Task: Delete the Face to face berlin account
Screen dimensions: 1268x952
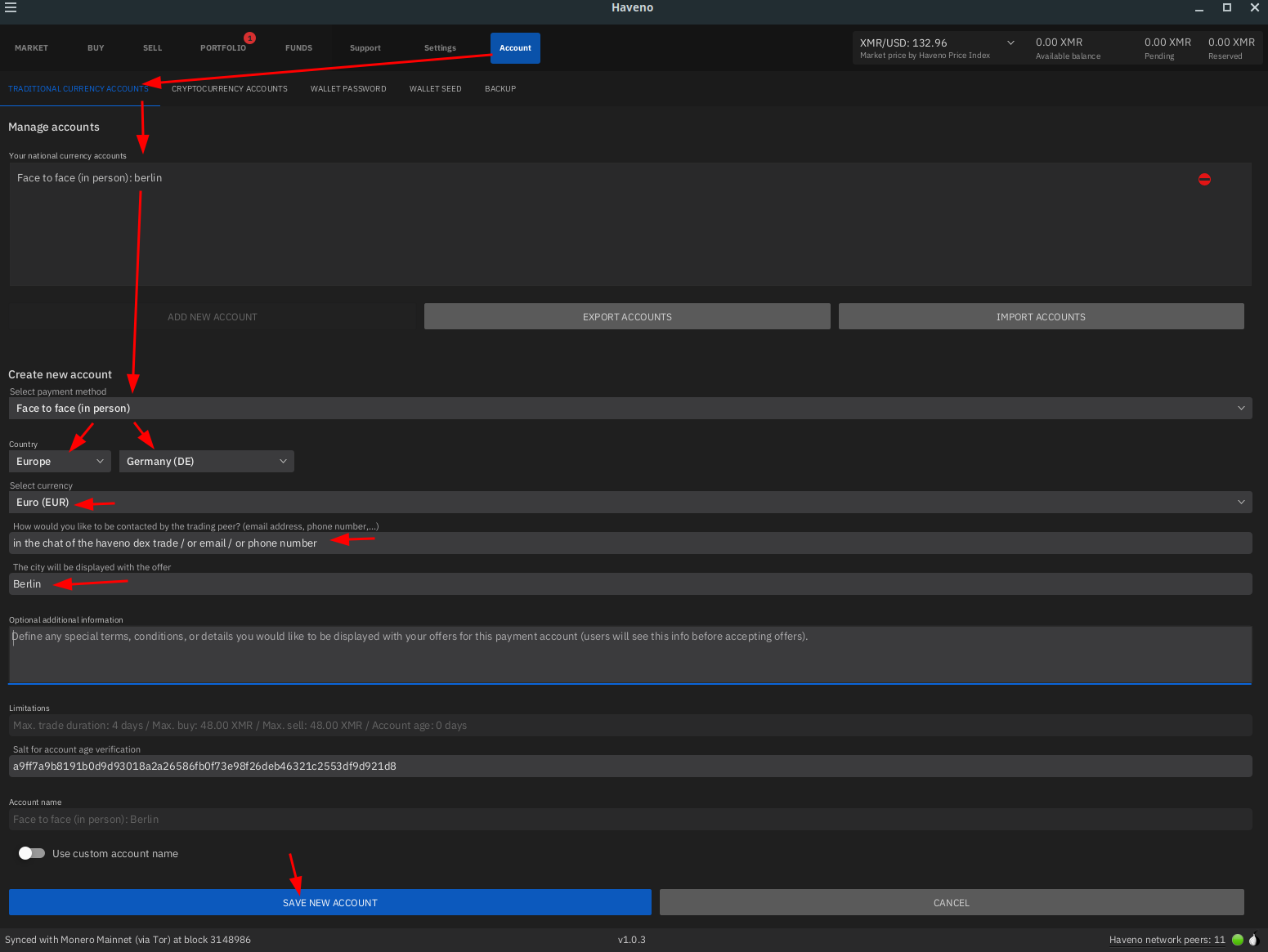Action: pos(1204,179)
